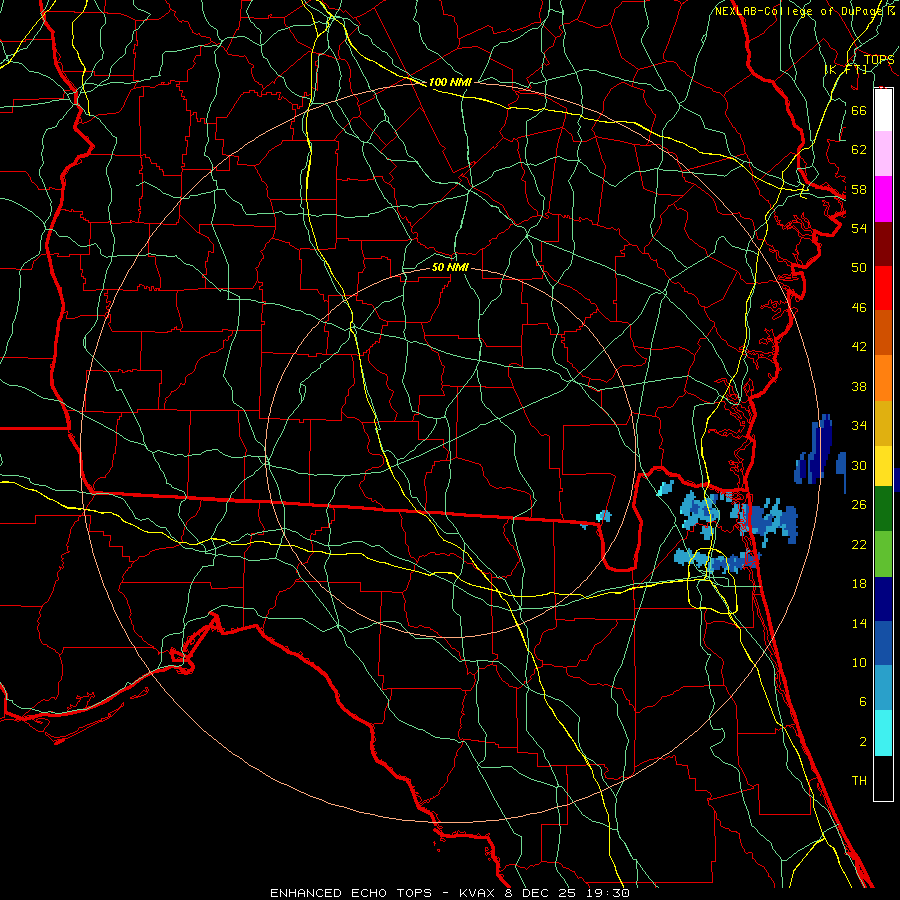Click the legend value '6'

[863, 701]
